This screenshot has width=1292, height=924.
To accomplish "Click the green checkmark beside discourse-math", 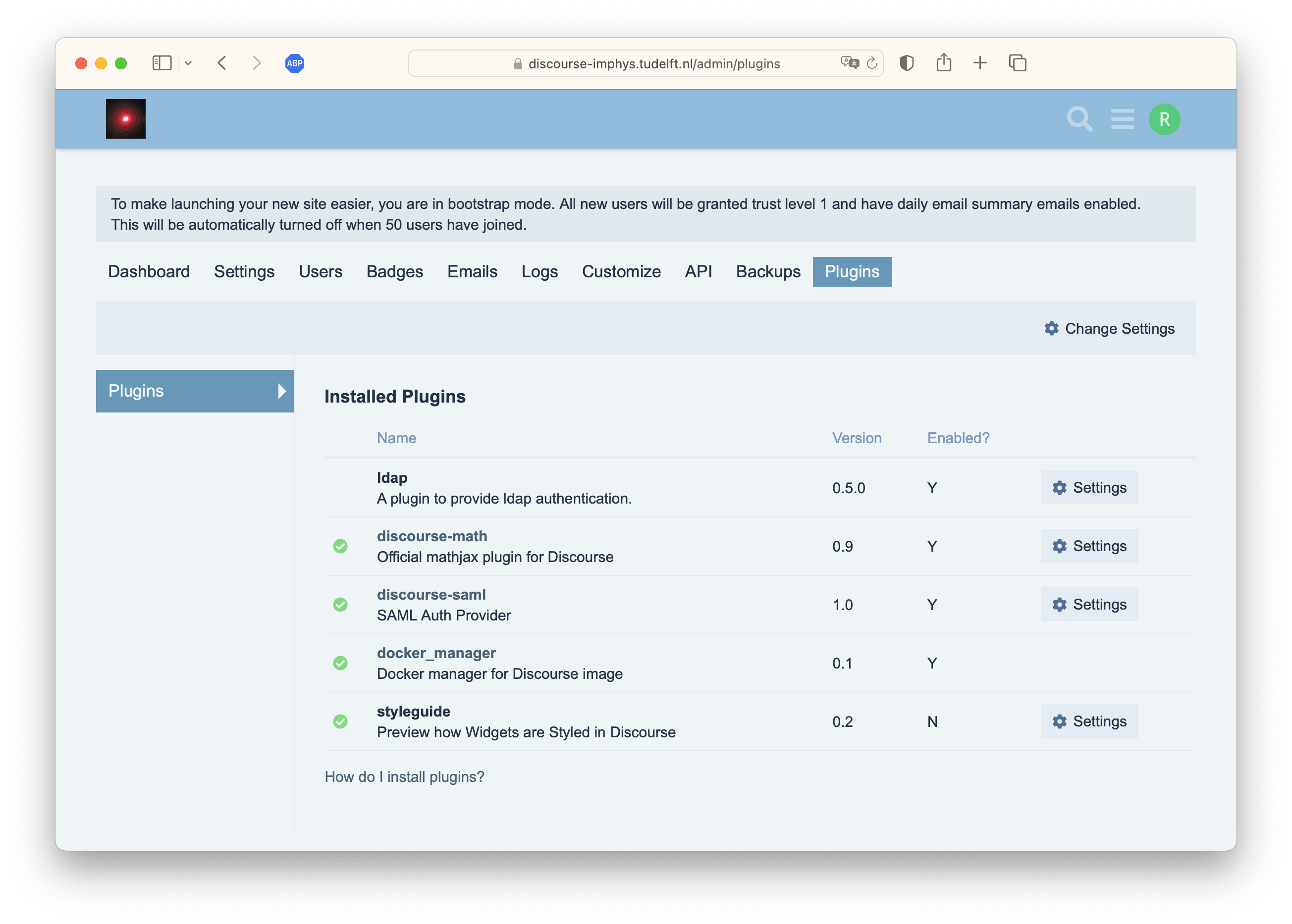I will coord(340,546).
